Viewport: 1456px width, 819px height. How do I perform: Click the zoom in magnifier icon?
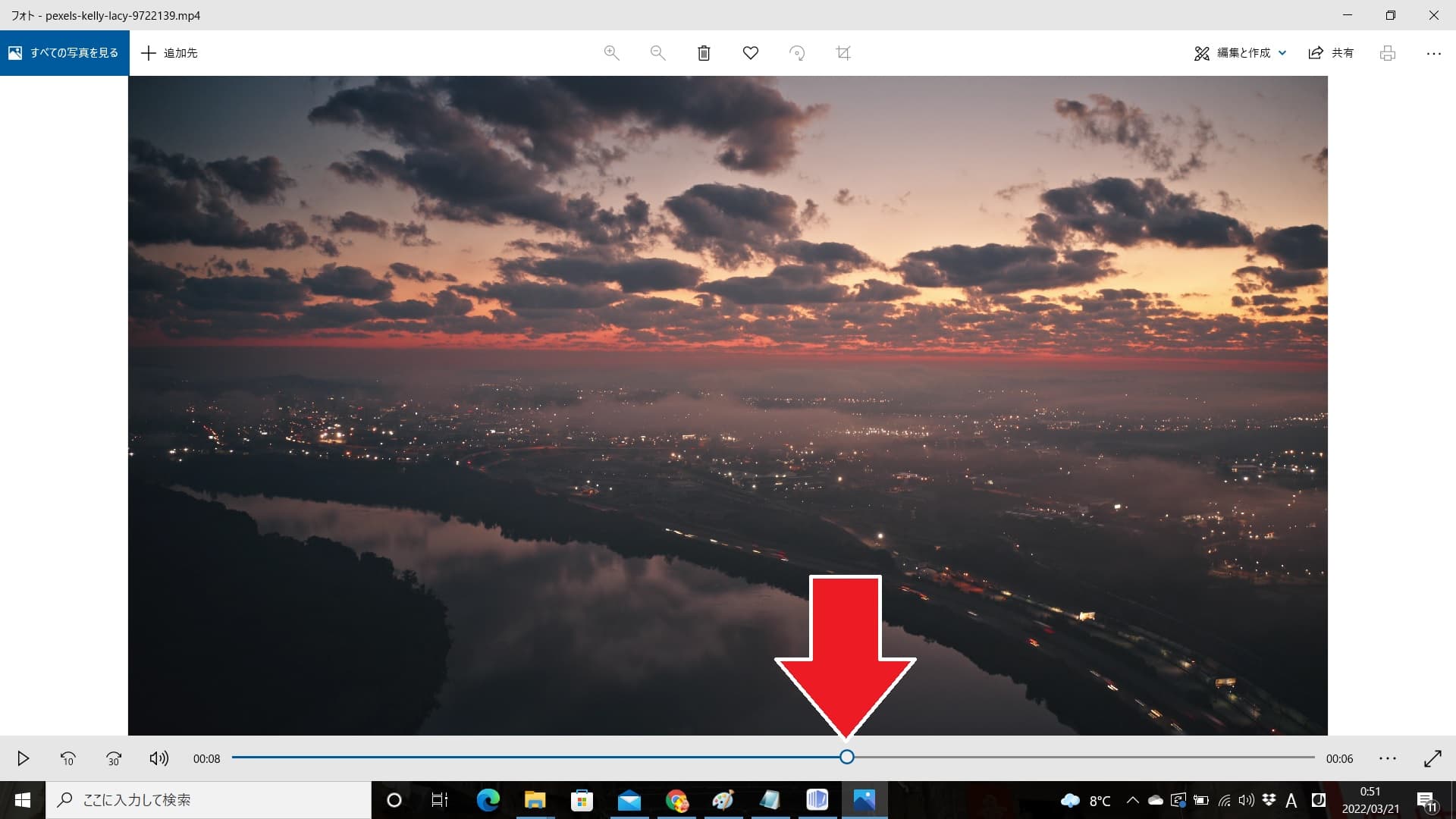611,53
